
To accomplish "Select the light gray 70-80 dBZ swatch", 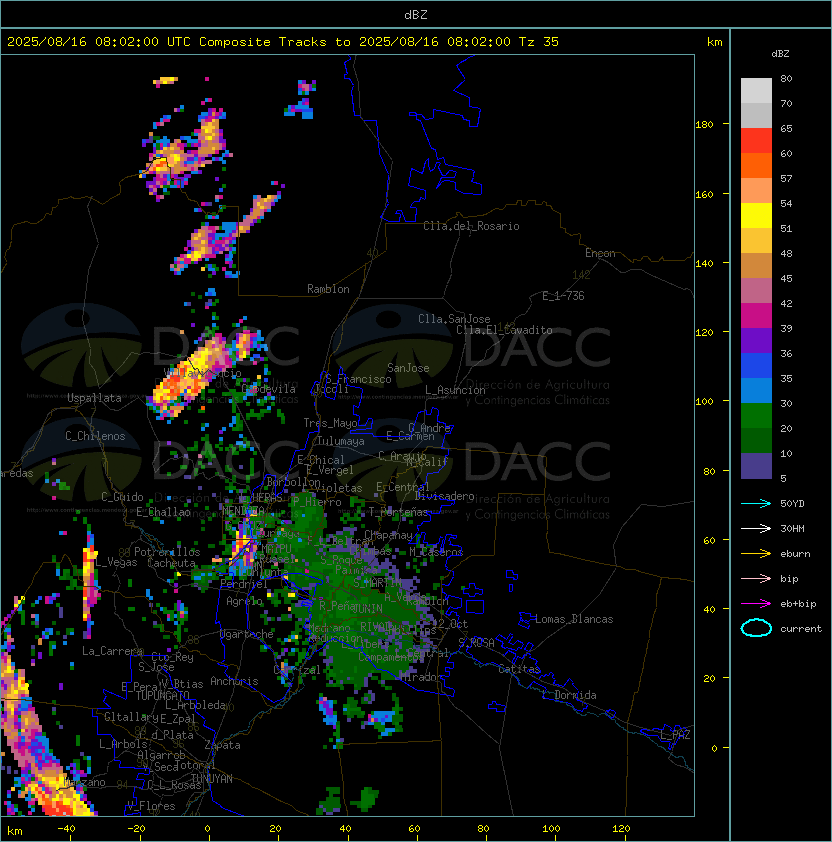I will pos(756,91).
